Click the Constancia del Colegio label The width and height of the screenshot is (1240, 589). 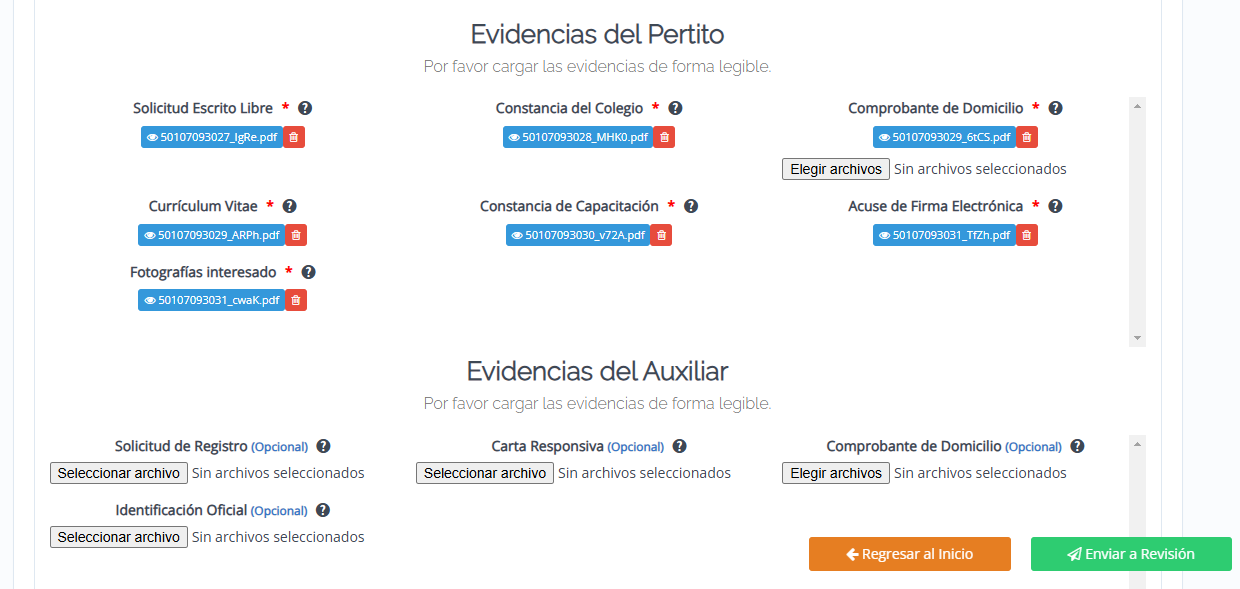click(x=569, y=108)
